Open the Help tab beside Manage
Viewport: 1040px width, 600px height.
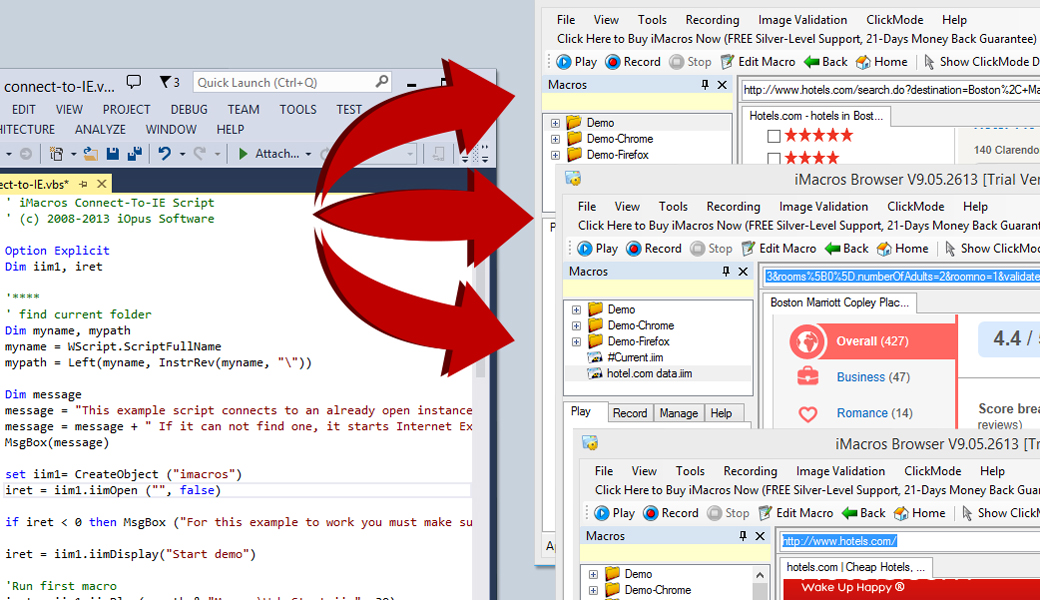[721, 413]
